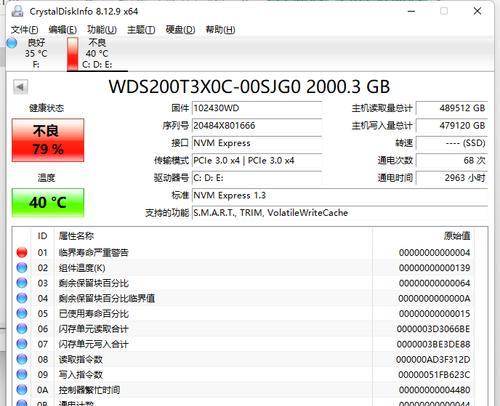The height and width of the screenshot is (406, 500).
Task: Click the drive letter field C: D: E:
Action: pyautogui.click(x=257, y=178)
